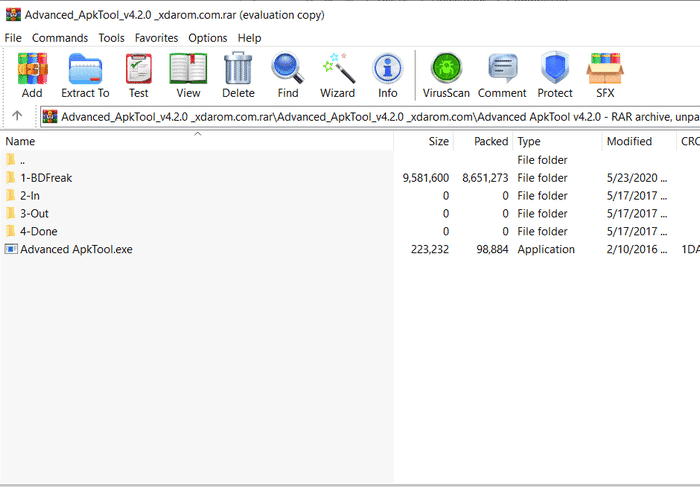Click the 2-In folder icon
This screenshot has width=700, height=487.
11,196
